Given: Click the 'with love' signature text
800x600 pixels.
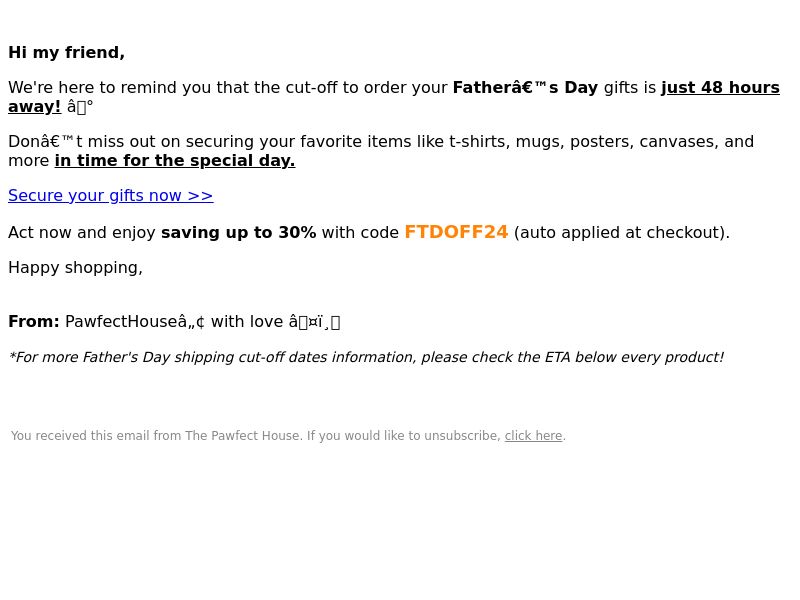Looking at the screenshot, I should pos(247,322).
